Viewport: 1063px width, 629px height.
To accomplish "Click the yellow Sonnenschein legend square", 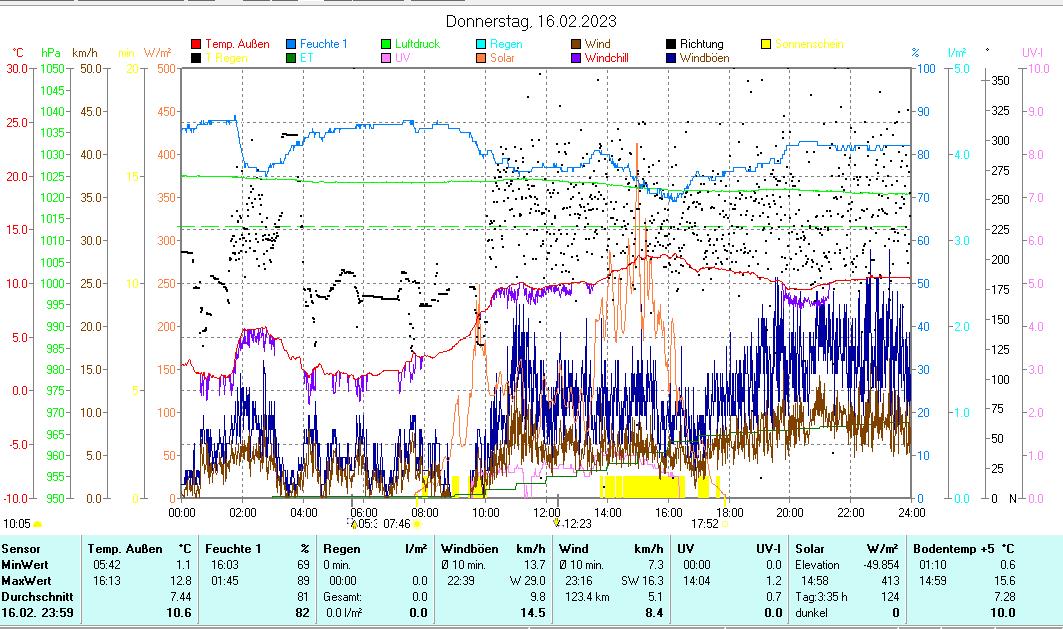I will click(766, 44).
